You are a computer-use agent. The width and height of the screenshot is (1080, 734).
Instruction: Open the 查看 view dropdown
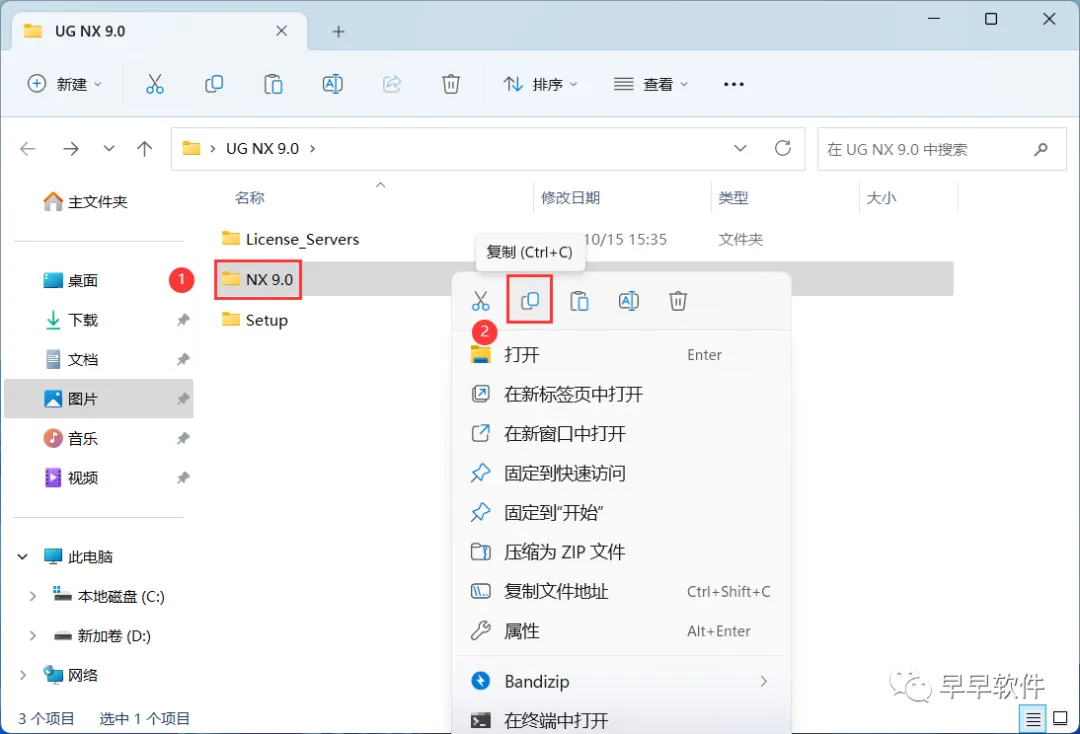[x=651, y=84]
